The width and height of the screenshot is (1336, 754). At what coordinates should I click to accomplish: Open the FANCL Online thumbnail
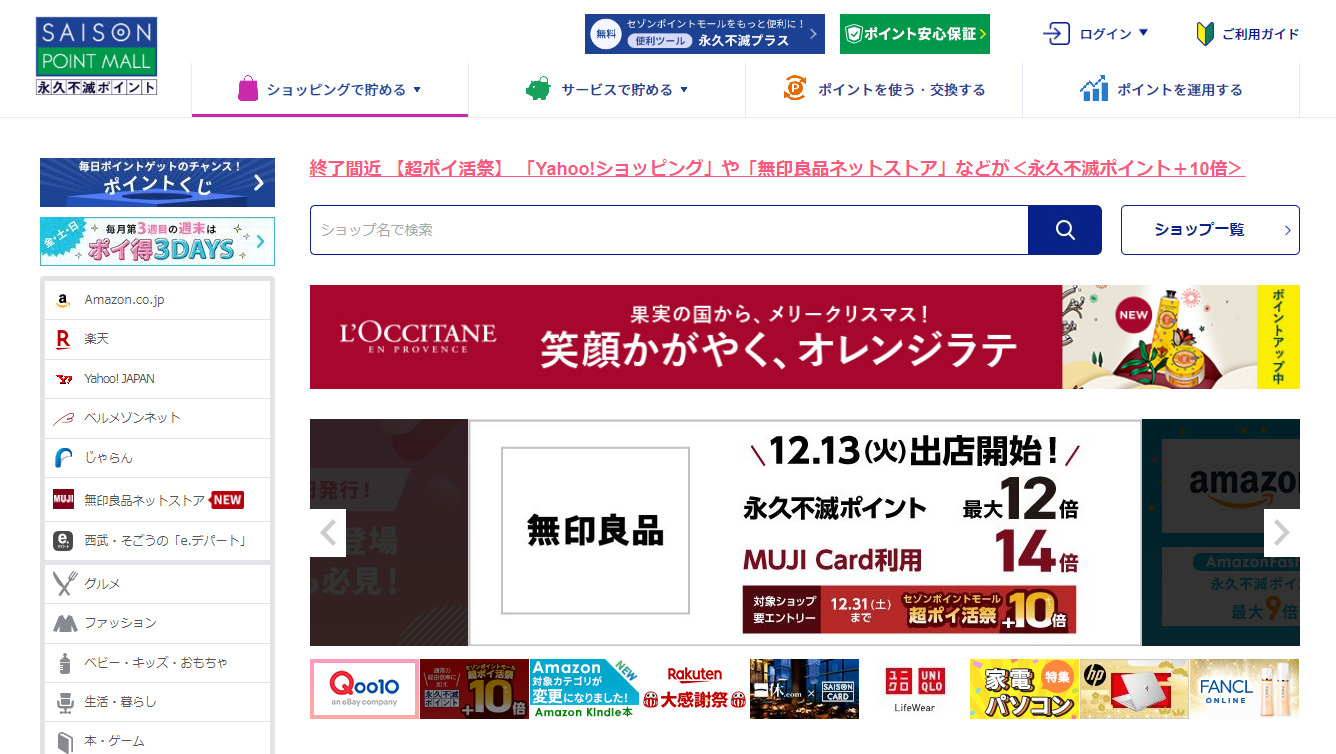coord(1244,689)
